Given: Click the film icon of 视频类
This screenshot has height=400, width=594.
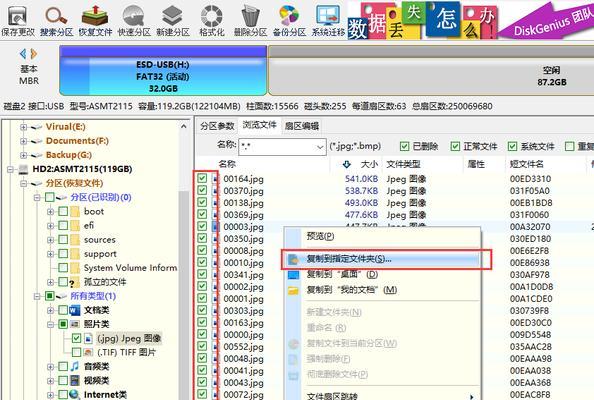Looking at the screenshot, I should pos(75,380).
